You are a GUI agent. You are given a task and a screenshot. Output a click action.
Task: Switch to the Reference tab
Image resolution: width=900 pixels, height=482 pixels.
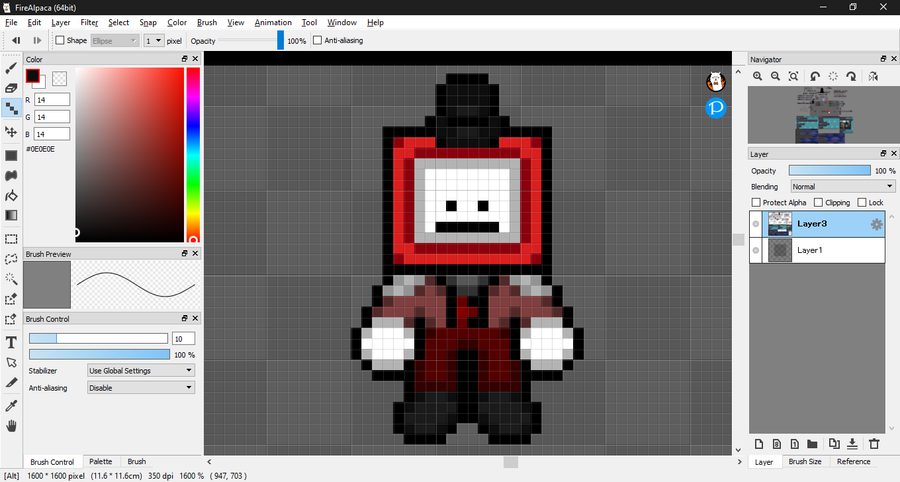(854, 461)
